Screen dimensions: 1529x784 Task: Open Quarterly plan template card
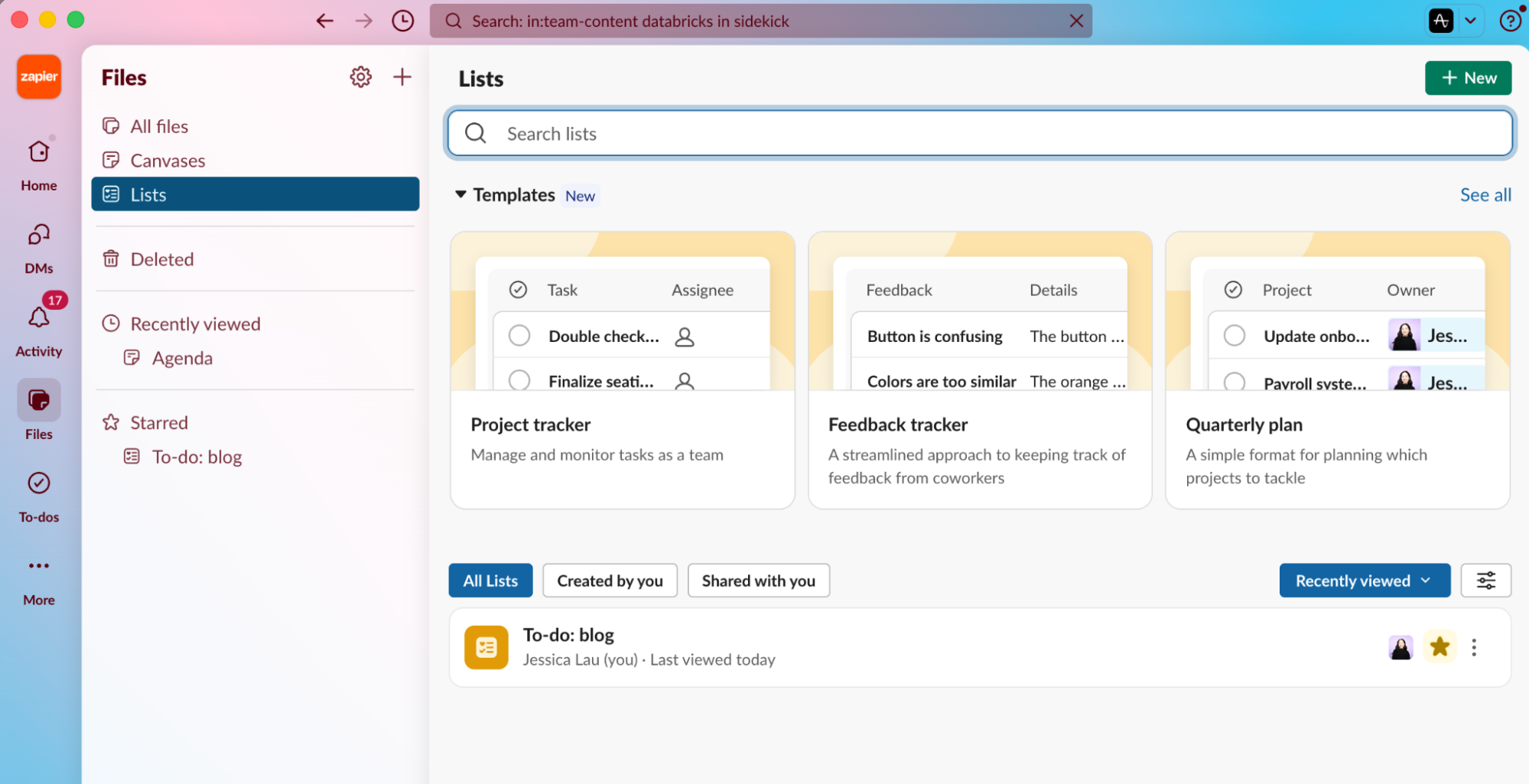pyautogui.click(x=1338, y=370)
